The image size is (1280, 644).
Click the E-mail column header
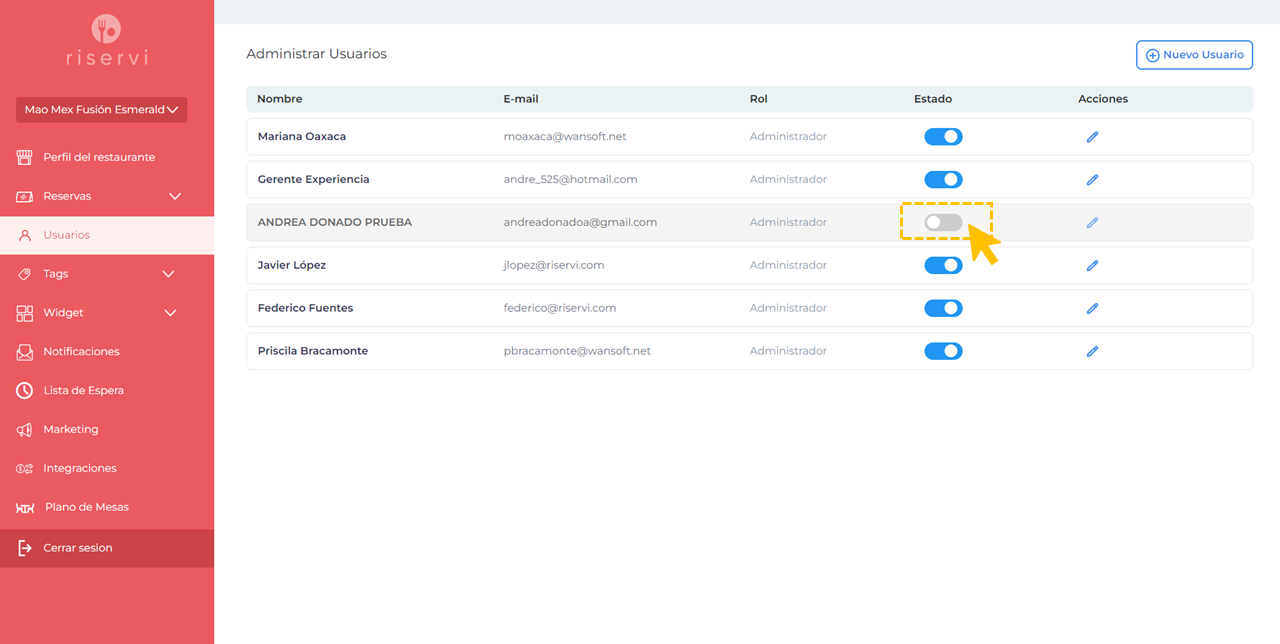tap(521, 99)
